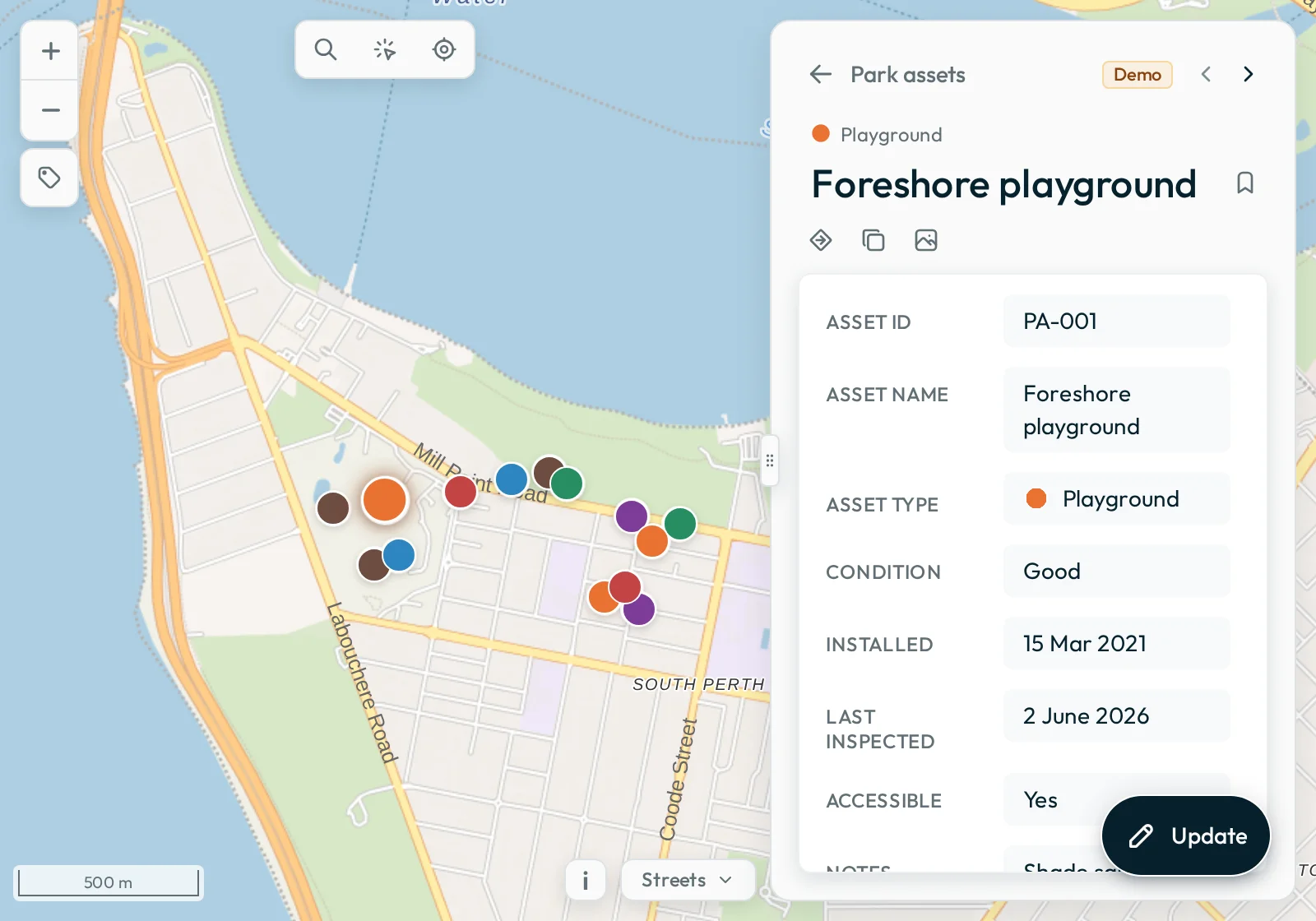Viewport: 1316px width, 921px height.
Task: Activate the click-select cursor tool
Action: (x=385, y=49)
